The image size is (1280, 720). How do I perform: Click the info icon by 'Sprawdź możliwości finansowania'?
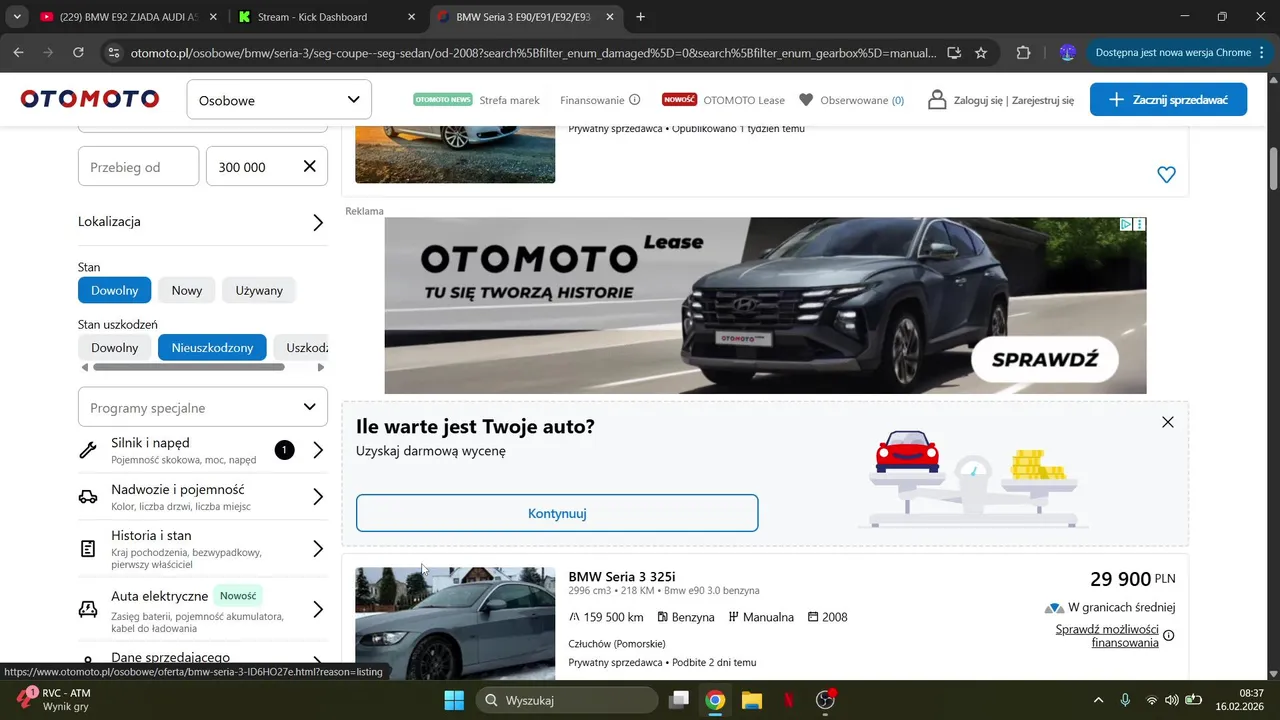[1168, 636]
